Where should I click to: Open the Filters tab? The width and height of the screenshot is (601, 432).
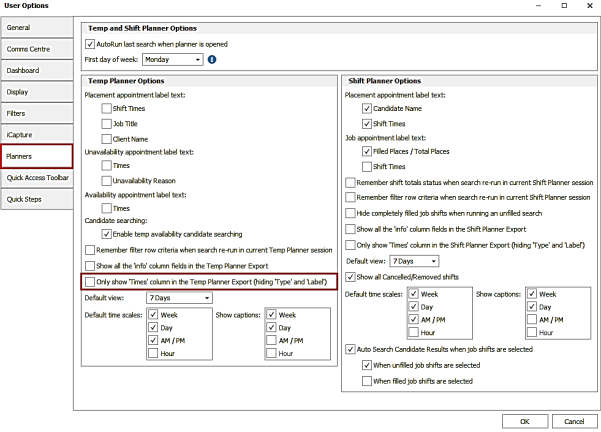point(37,113)
